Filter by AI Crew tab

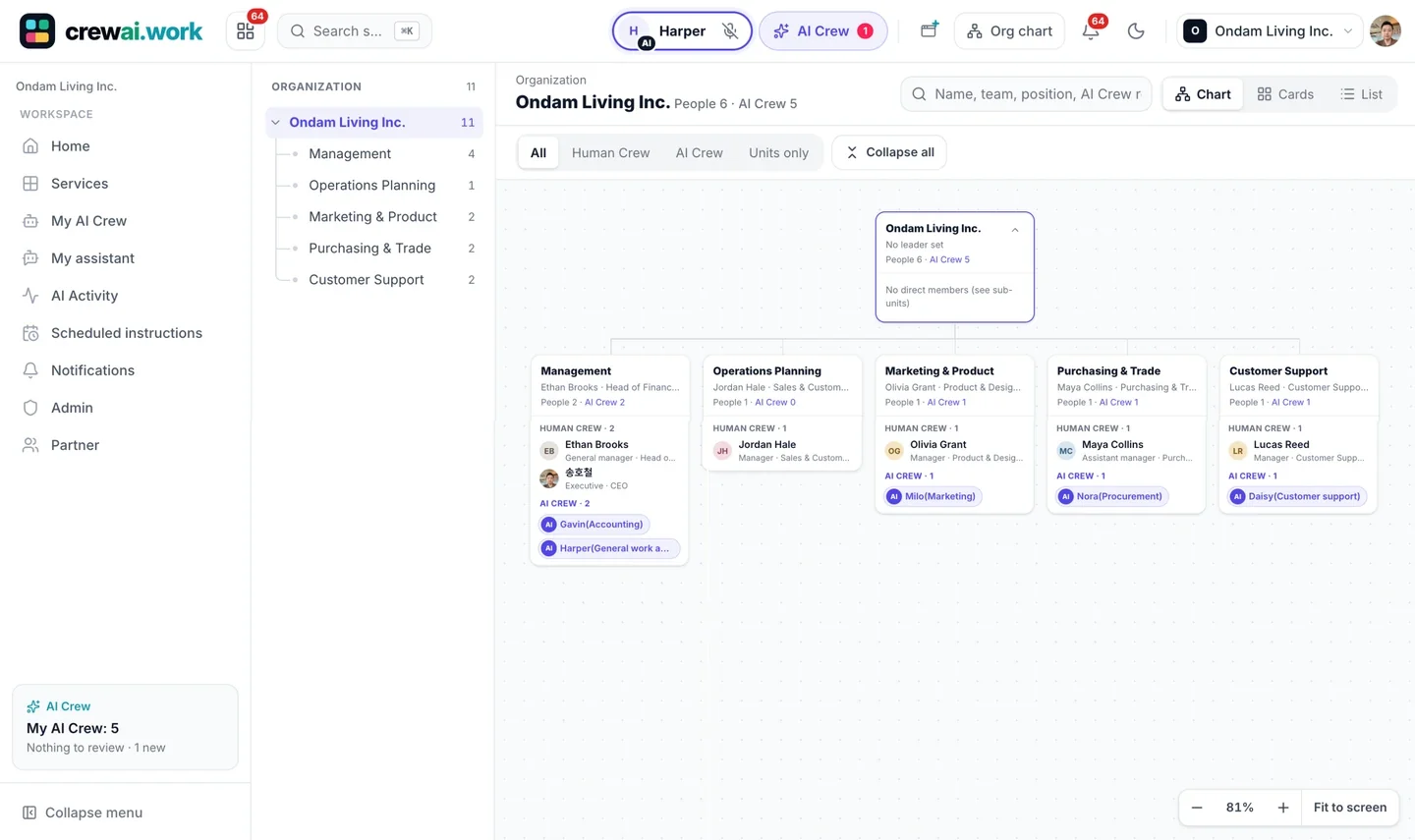[699, 152]
